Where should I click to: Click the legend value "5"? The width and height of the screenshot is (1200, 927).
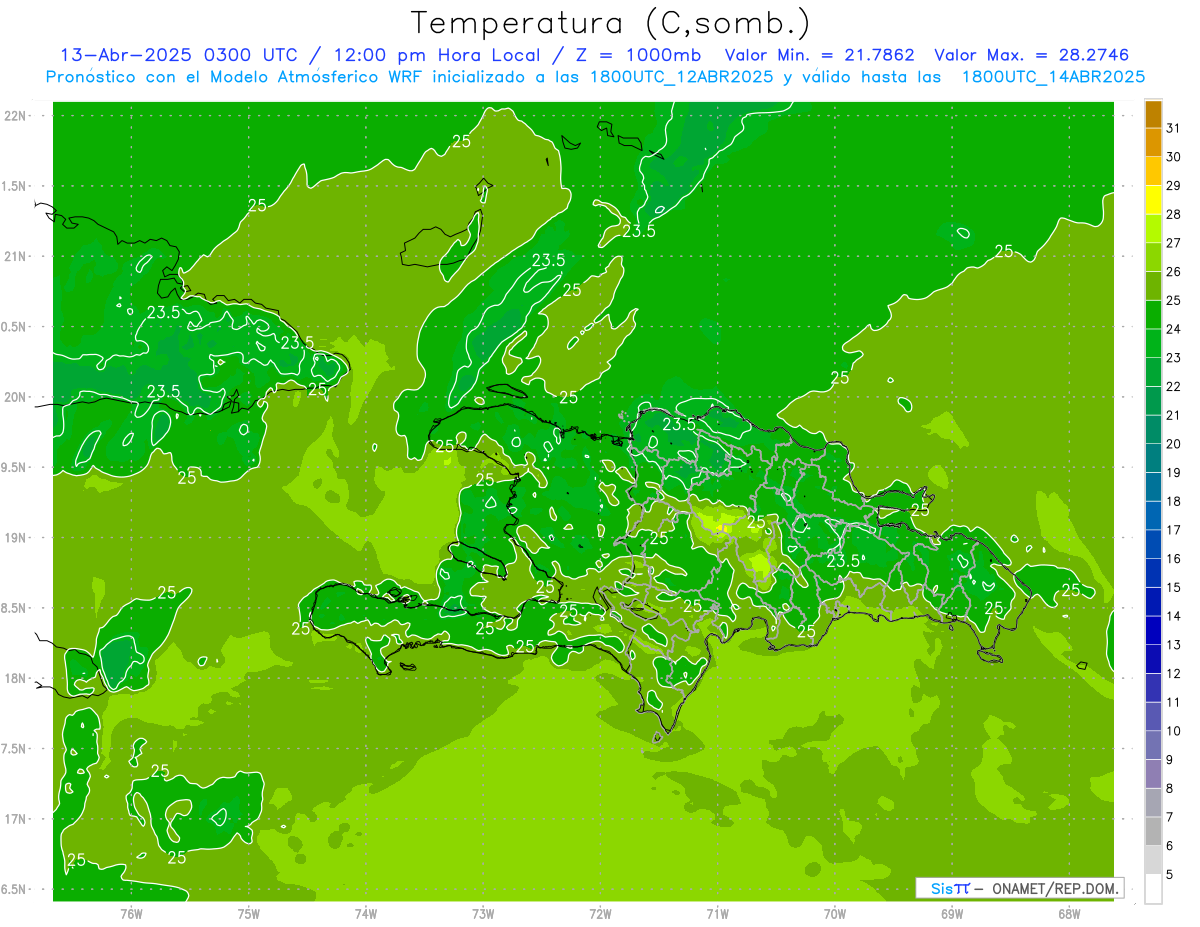pyautogui.click(x=1170, y=875)
